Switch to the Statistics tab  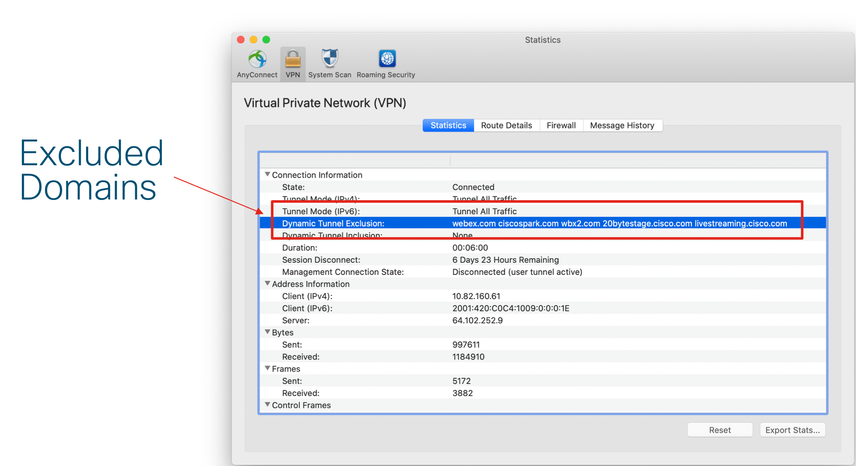coord(448,126)
